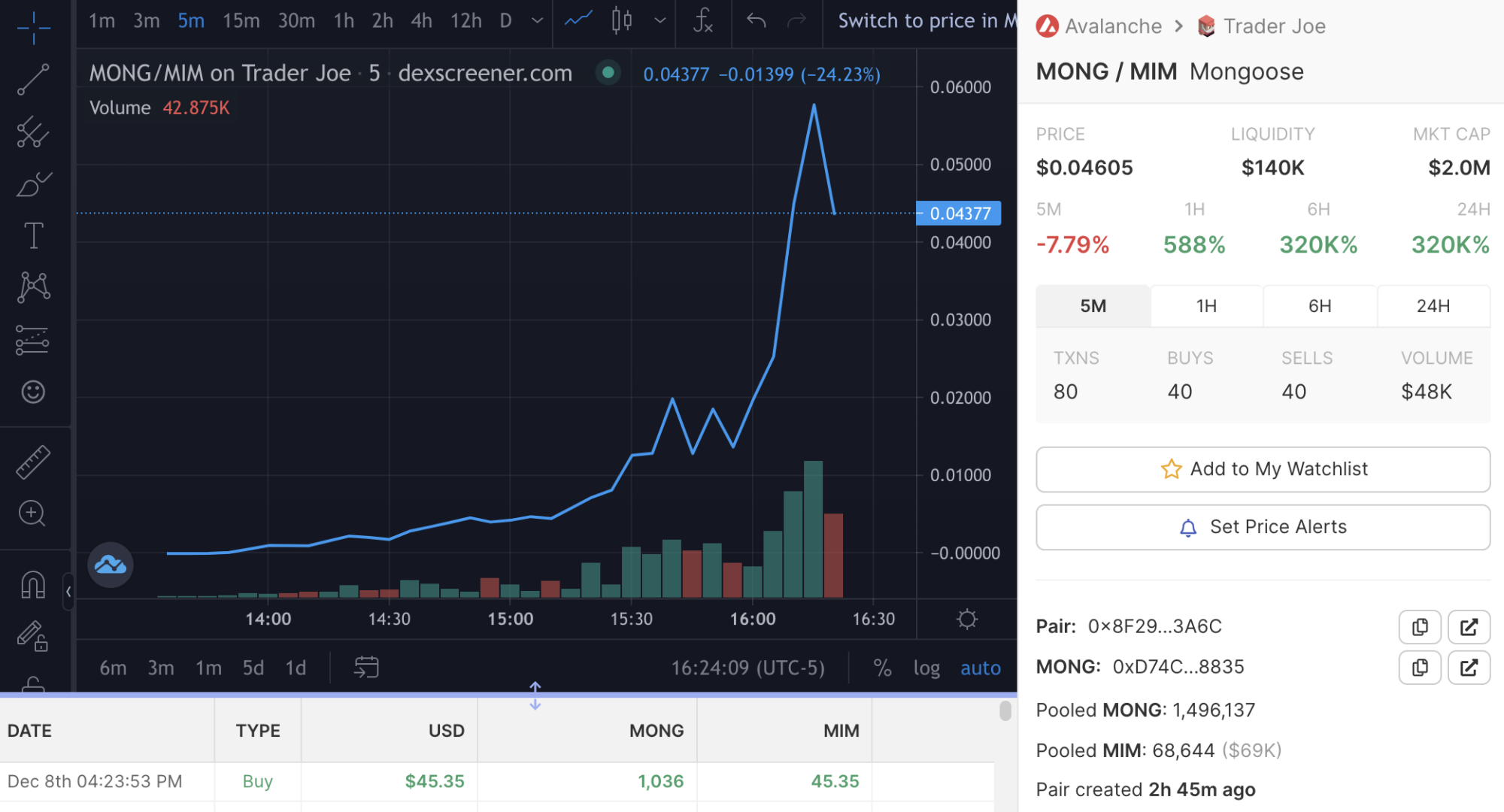Open MONG token in block explorer

click(x=1469, y=668)
